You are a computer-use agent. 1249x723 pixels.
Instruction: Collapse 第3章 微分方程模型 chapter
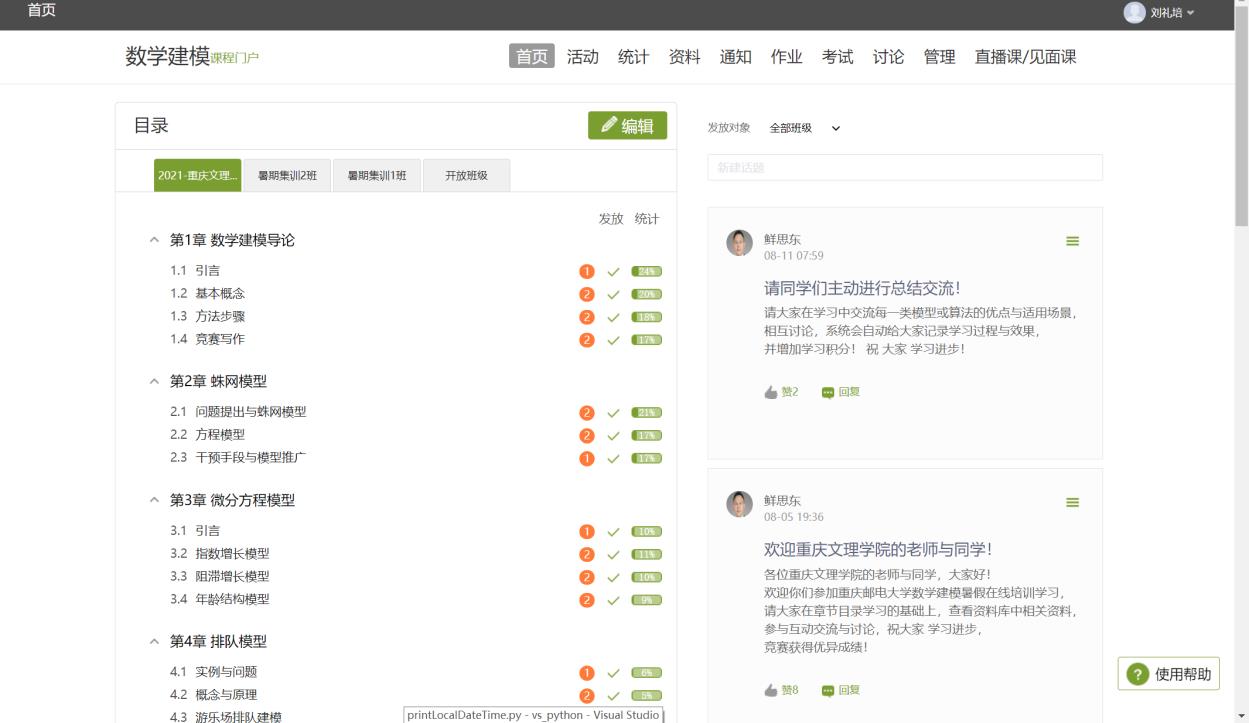coord(154,500)
